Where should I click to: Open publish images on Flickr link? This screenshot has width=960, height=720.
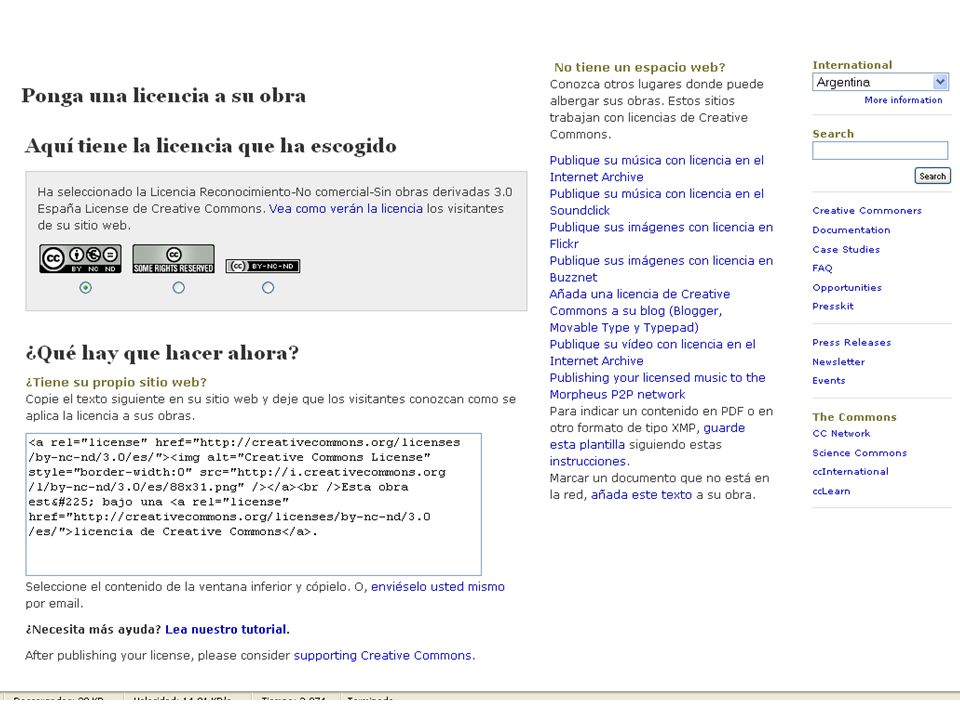coord(661,236)
